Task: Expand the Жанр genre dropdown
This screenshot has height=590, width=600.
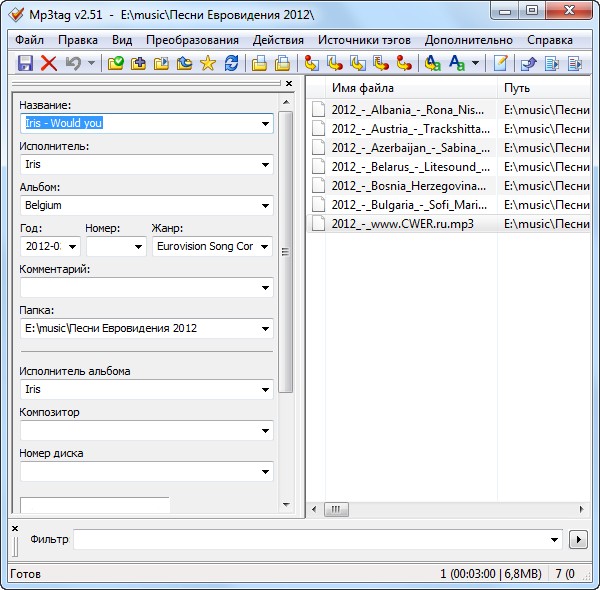Action: pyautogui.click(x=265, y=247)
